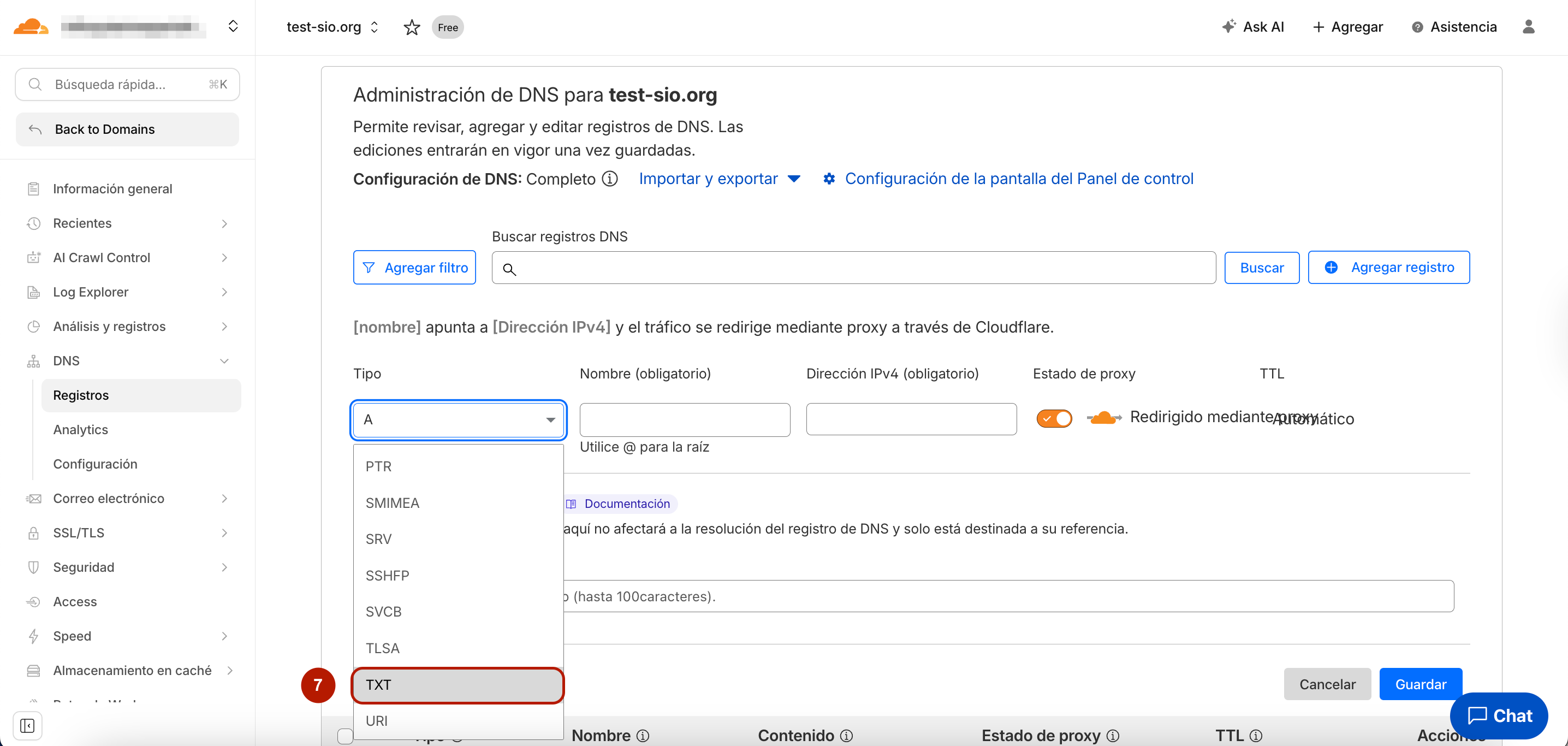This screenshot has width=1568, height=746.
Task: Check the select-all records checkbox
Action: (x=345, y=736)
